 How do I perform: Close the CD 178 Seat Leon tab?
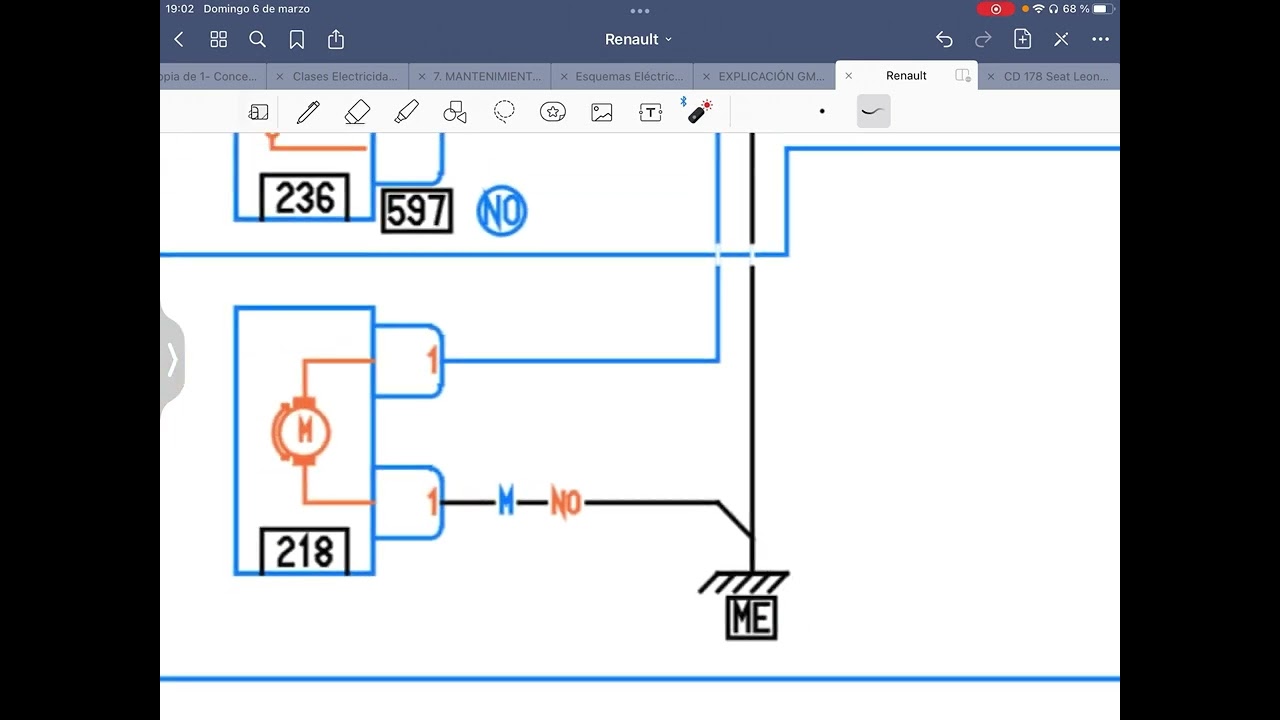[x=991, y=76]
